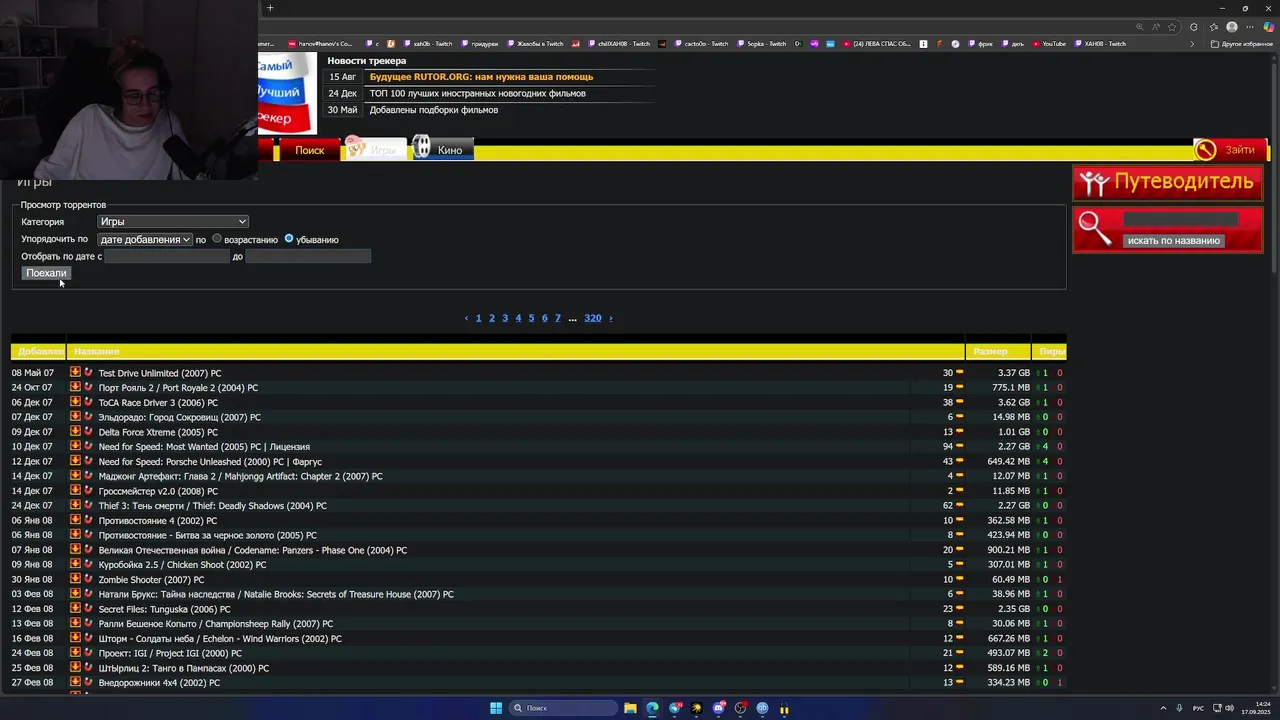Viewport: 1280px width, 720px height.
Task: Open the Категория dropdown set to Игры
Action: click(173, 222)
